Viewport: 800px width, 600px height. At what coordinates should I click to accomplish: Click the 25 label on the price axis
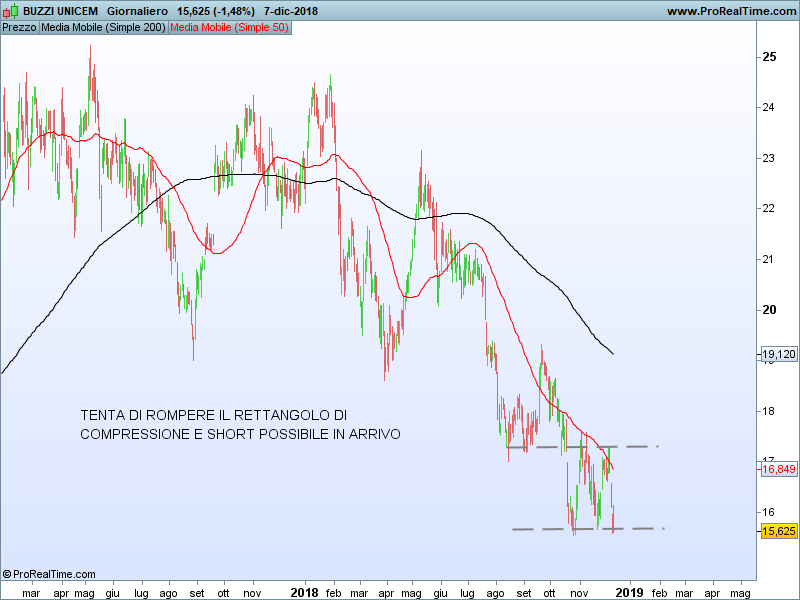point(769,57)
